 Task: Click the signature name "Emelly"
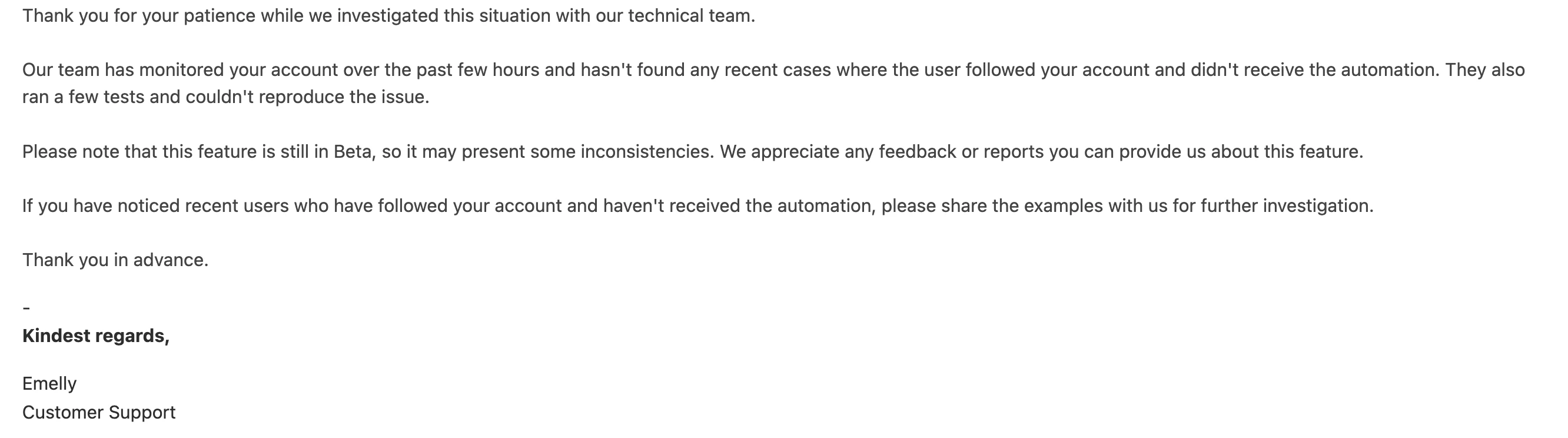49,384
